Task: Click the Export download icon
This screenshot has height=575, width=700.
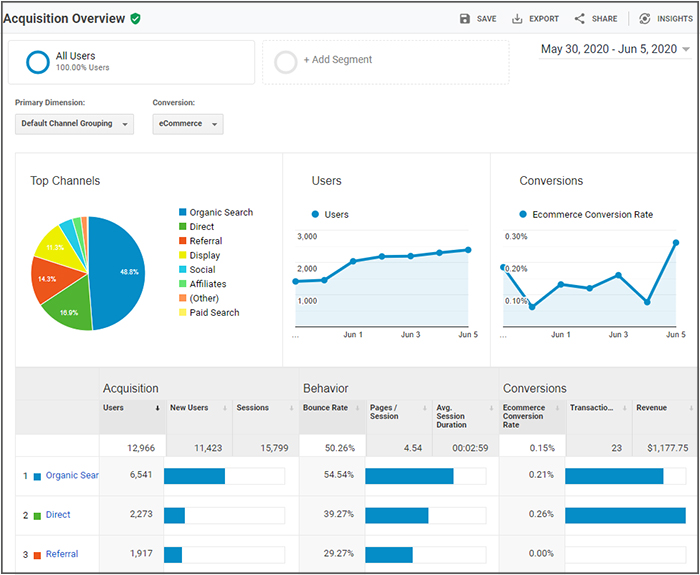Action: click(x=517, y=19)
